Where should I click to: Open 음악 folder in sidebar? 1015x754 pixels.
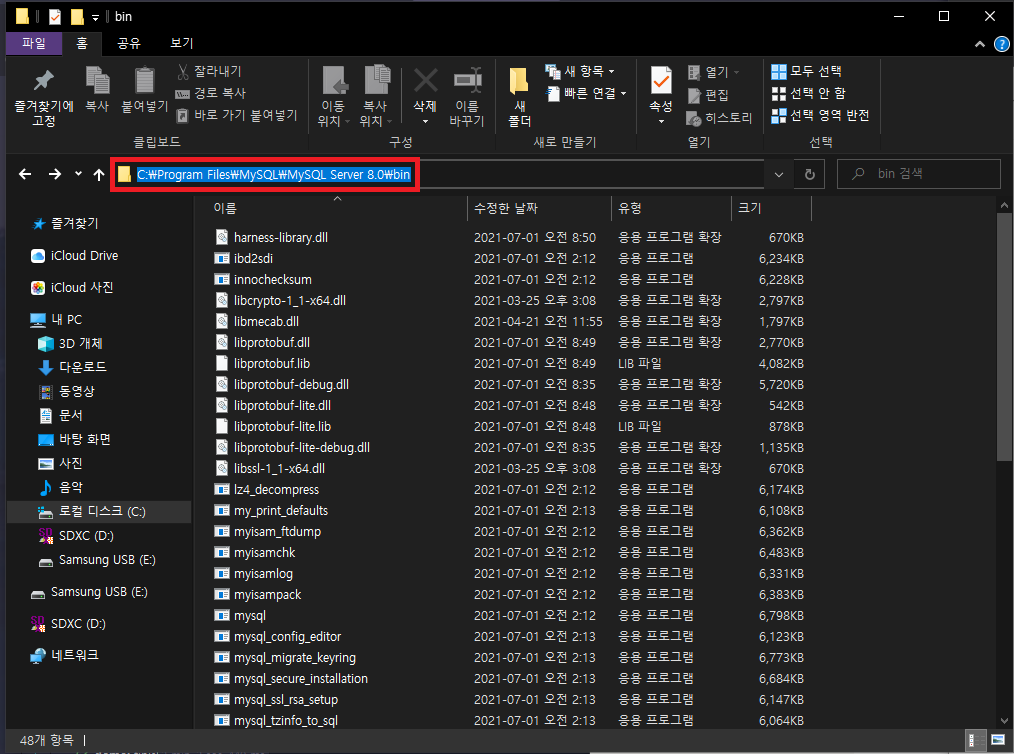tap(61, 487)
